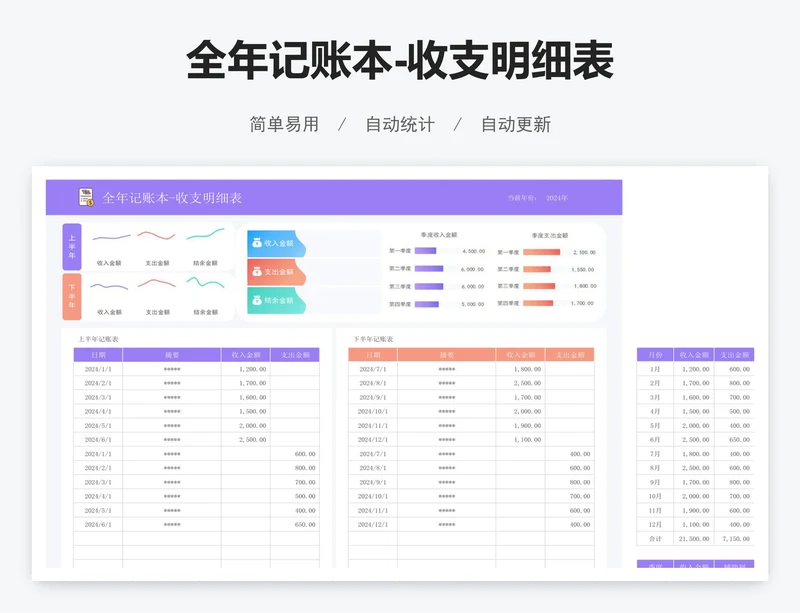Click ***** summary cell in 2024/8/1 income row
This screenshot has height=613, width=800.
tap(447, 383)
